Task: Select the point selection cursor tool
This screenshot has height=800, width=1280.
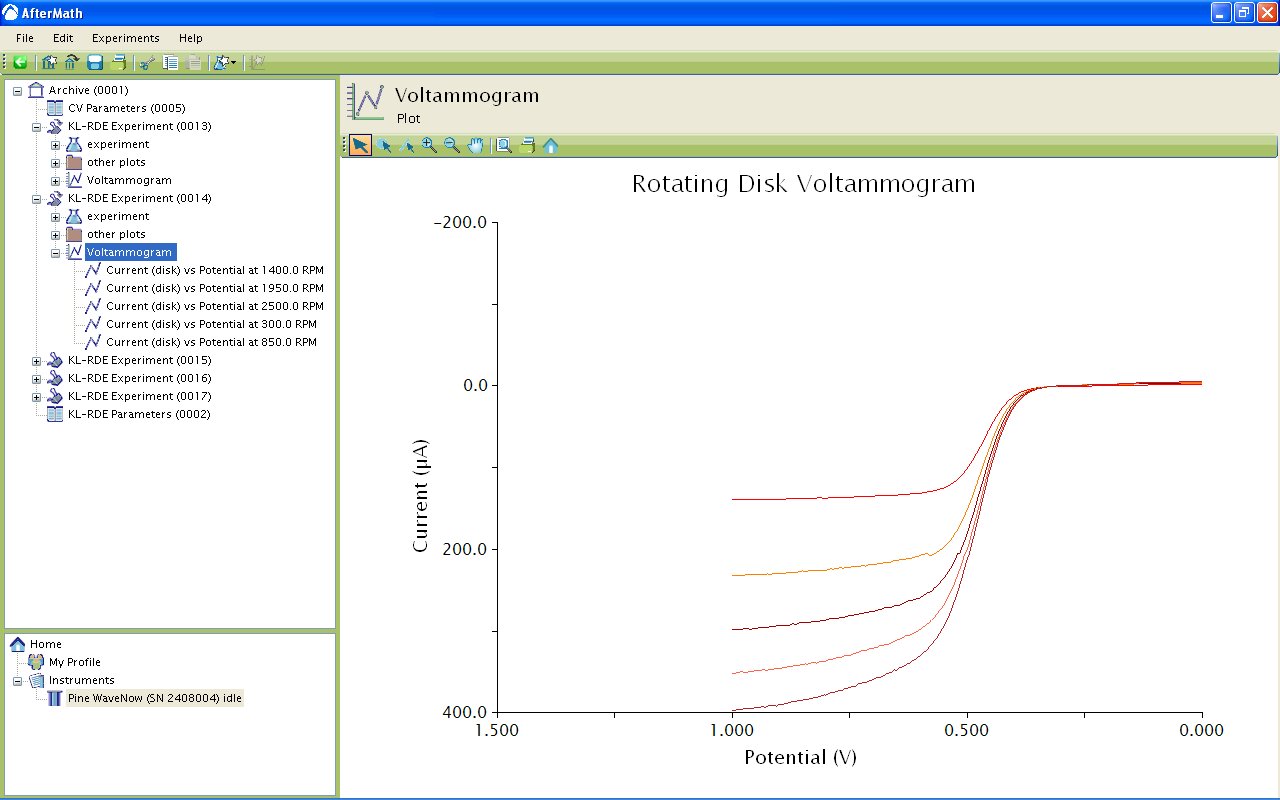Action: pyautogui.click(x=384, y=145)
